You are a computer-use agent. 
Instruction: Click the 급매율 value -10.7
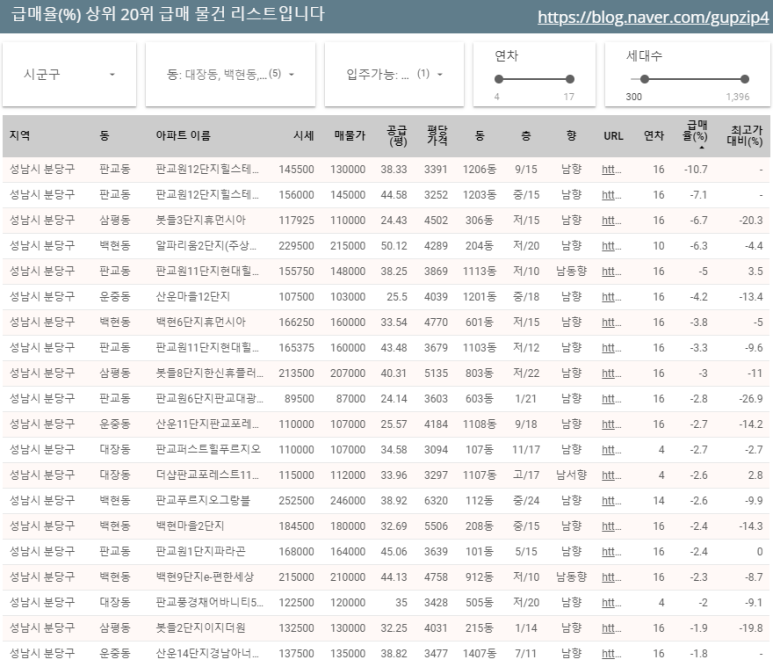696,170
